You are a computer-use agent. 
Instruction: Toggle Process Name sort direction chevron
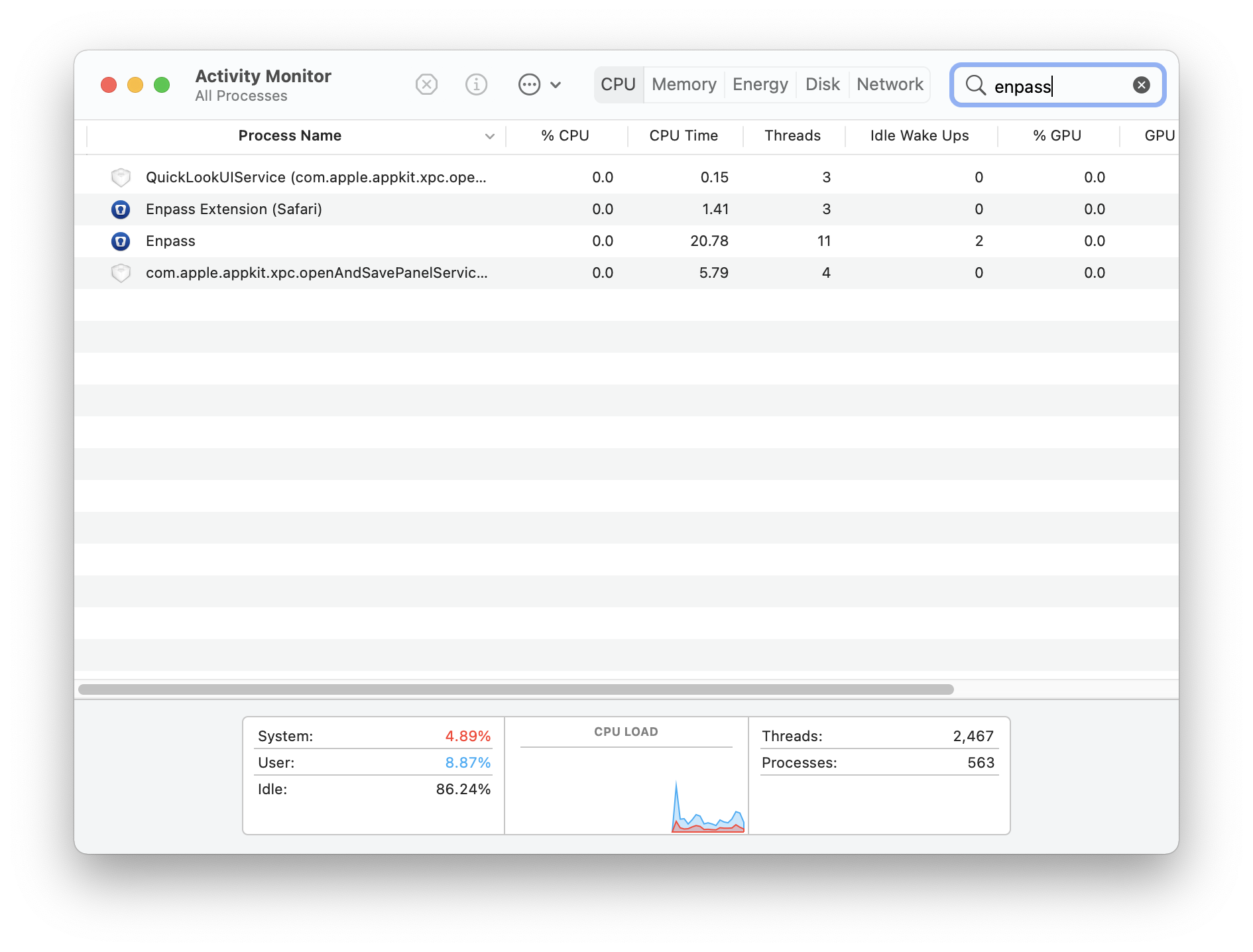[490, 137]
